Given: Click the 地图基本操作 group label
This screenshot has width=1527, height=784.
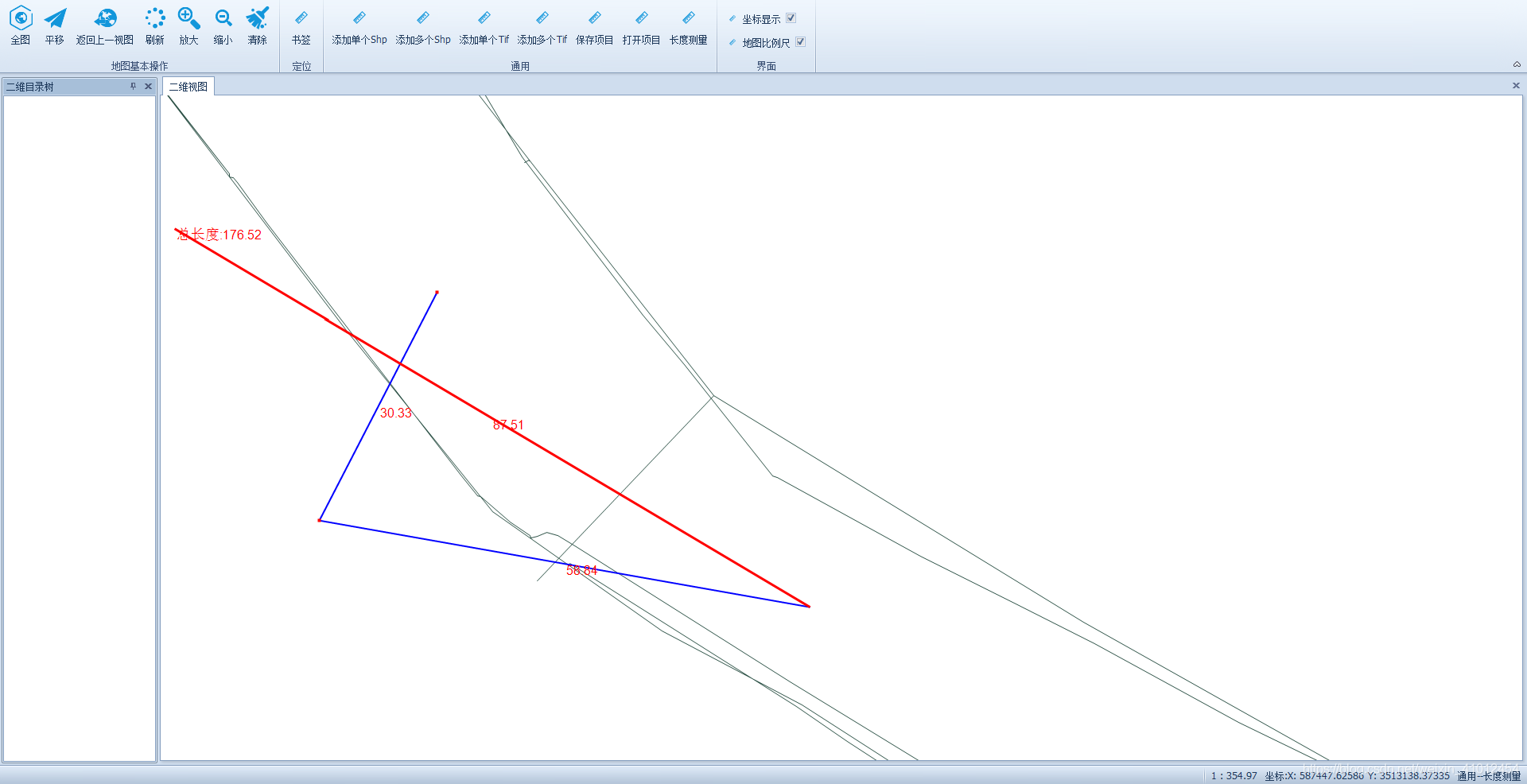Looking at the screenshot, I should coord(140,66).
